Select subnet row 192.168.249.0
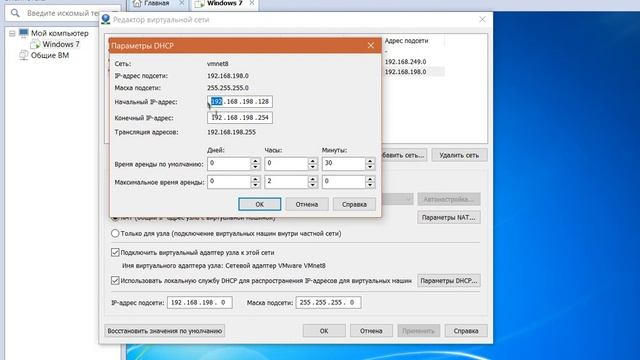This screenshot has height=360, width=640. coord(405,62)
